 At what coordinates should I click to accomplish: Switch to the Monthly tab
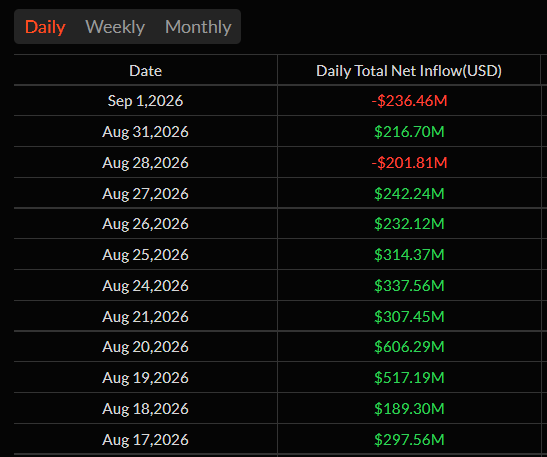tap(198, 27)
